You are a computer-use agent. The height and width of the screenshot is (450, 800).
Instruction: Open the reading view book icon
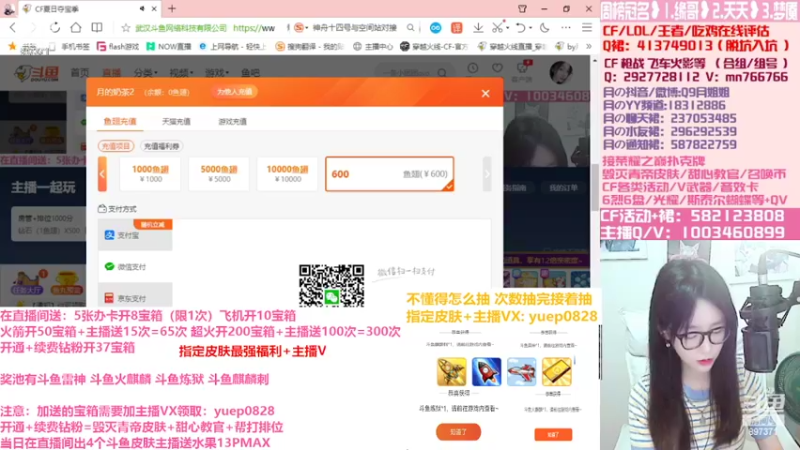coord(96,28)
